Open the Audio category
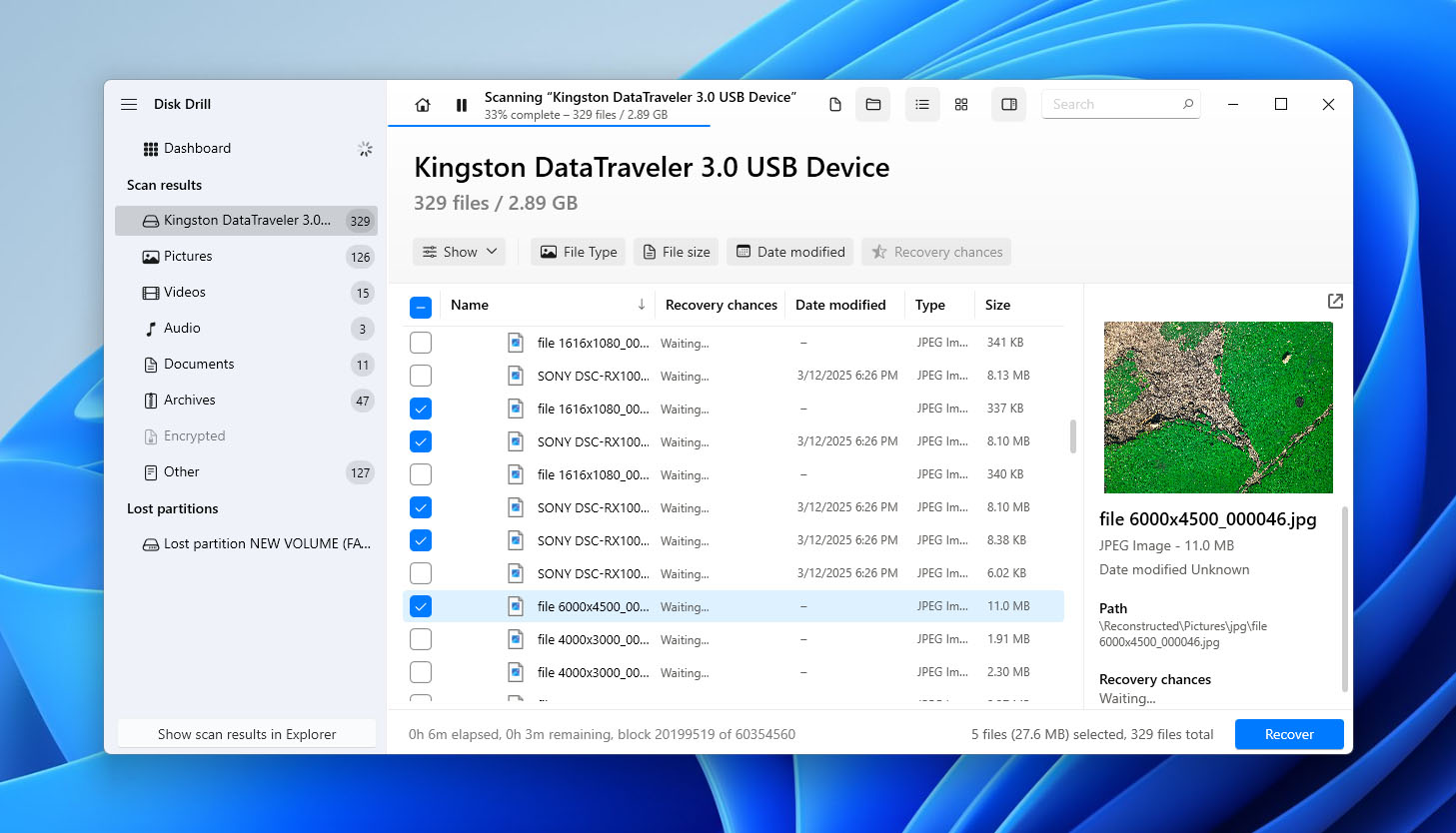Image resolution: width=1456 pixels, height=833 pixels. [246, 329]
